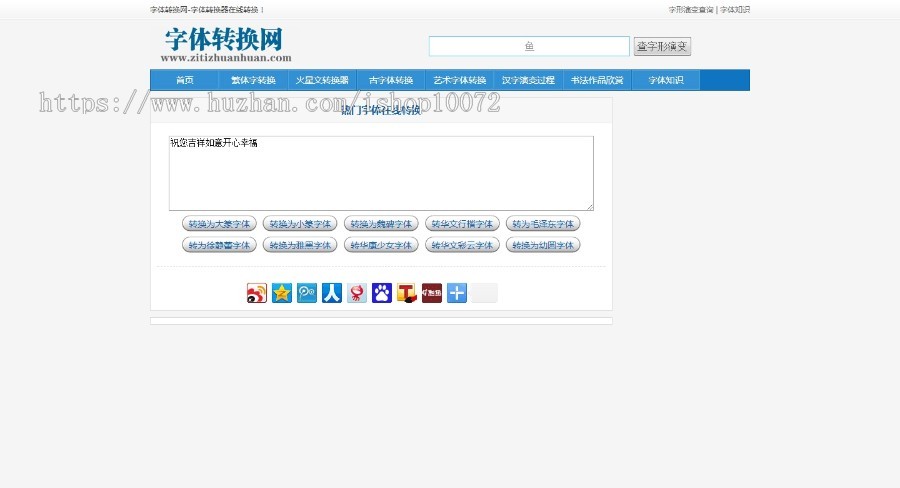900x488 pixels.
Task: Share to QQ Zone star icon
Action: pos(282,293)
